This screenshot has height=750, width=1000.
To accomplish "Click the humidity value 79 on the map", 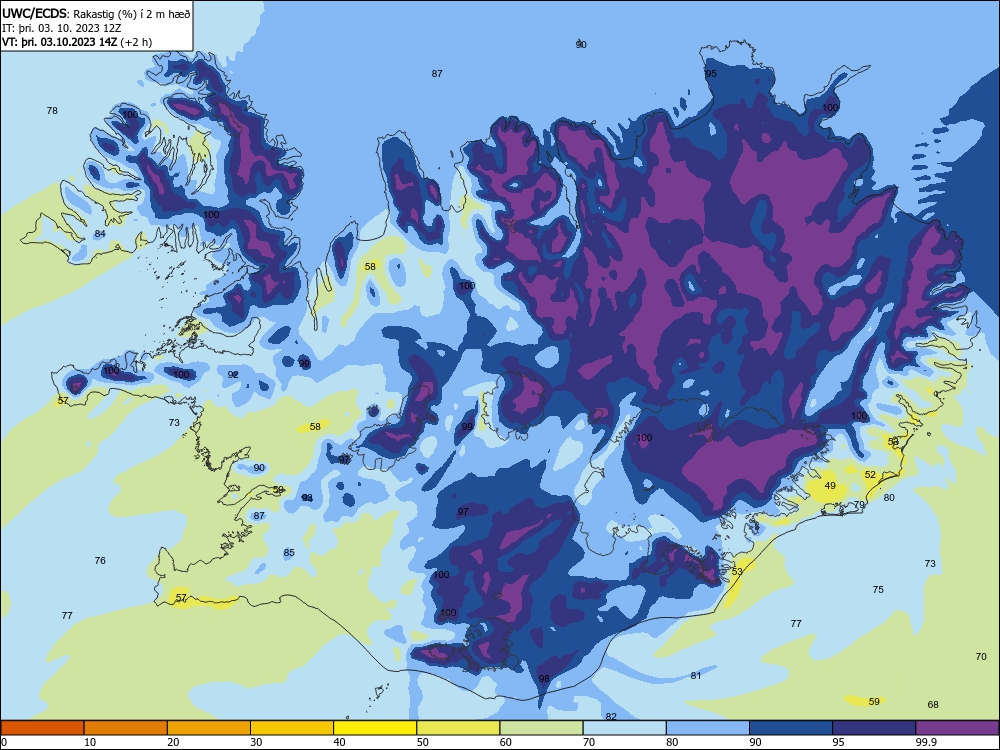I will point(859,504).
